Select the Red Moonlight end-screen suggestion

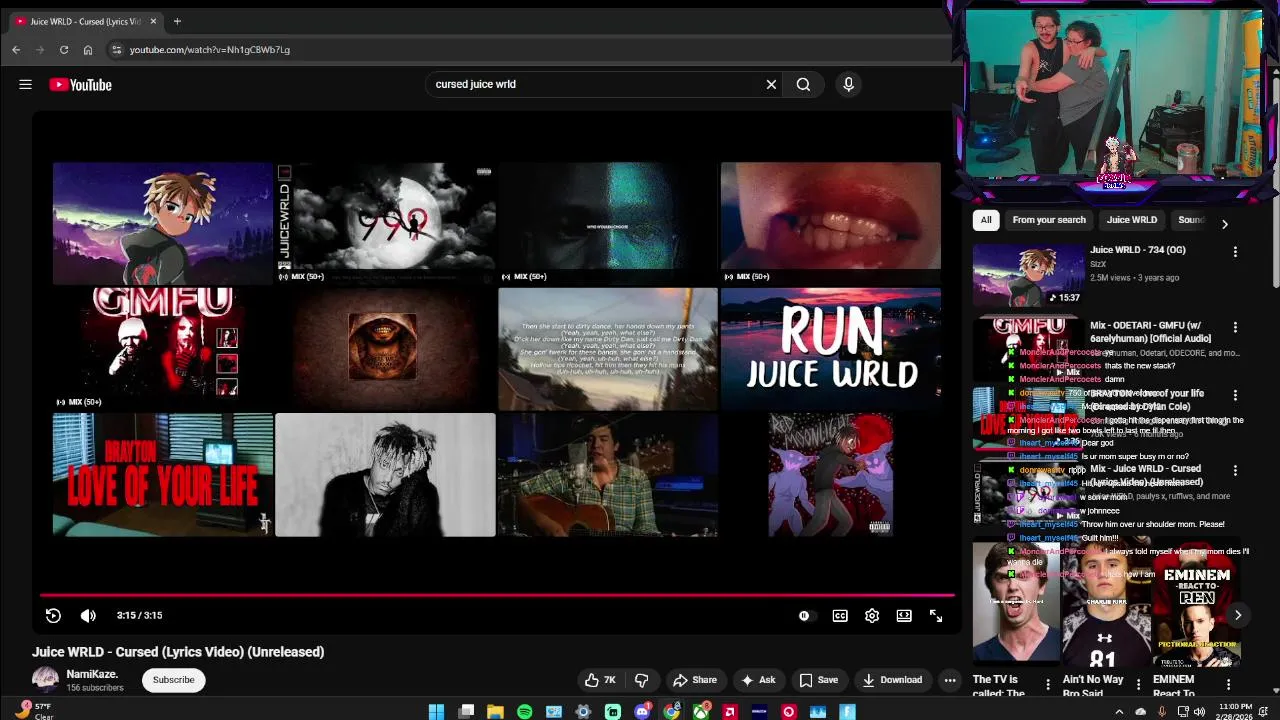(830, 475)
